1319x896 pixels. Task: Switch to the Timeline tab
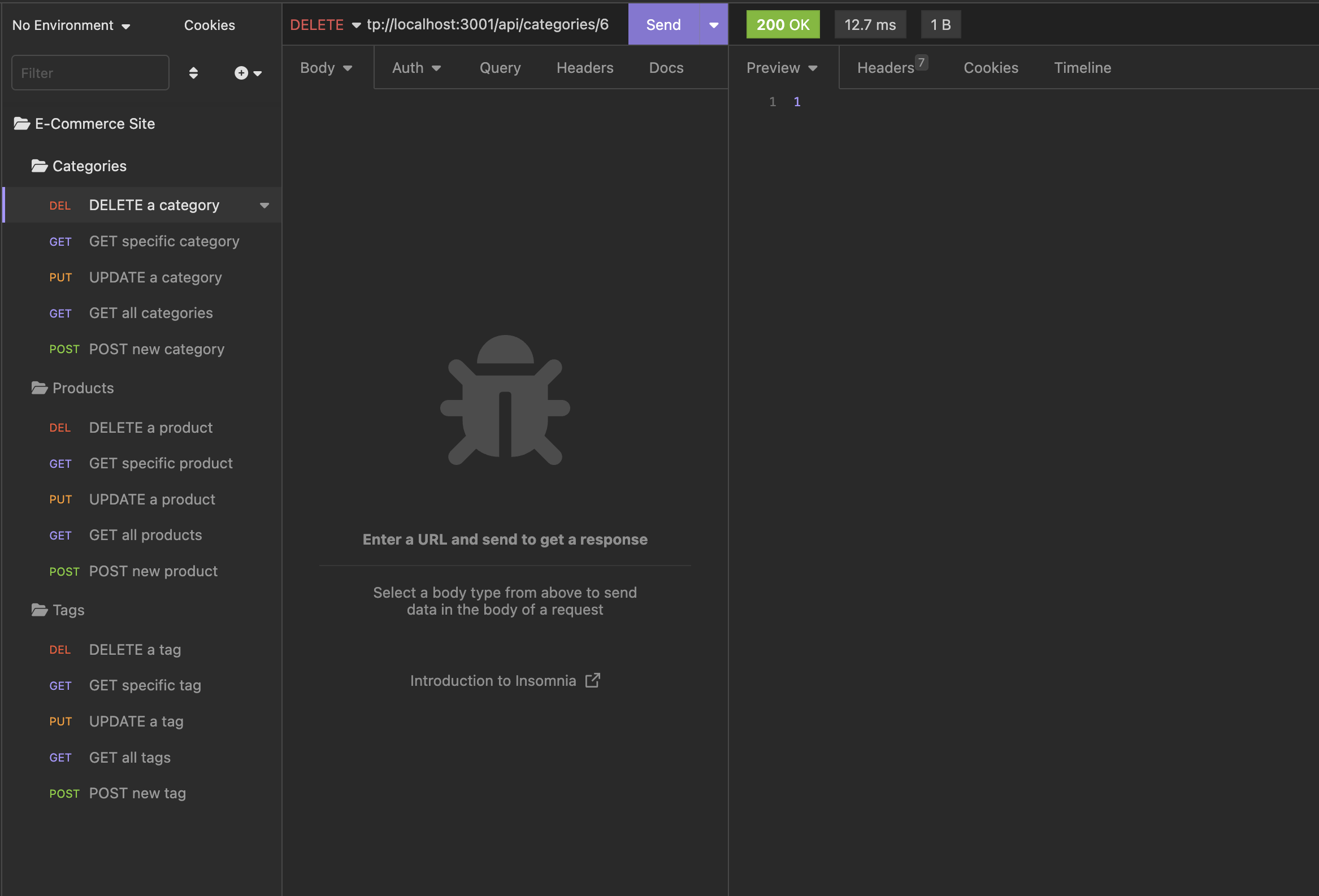[1082, 68]
